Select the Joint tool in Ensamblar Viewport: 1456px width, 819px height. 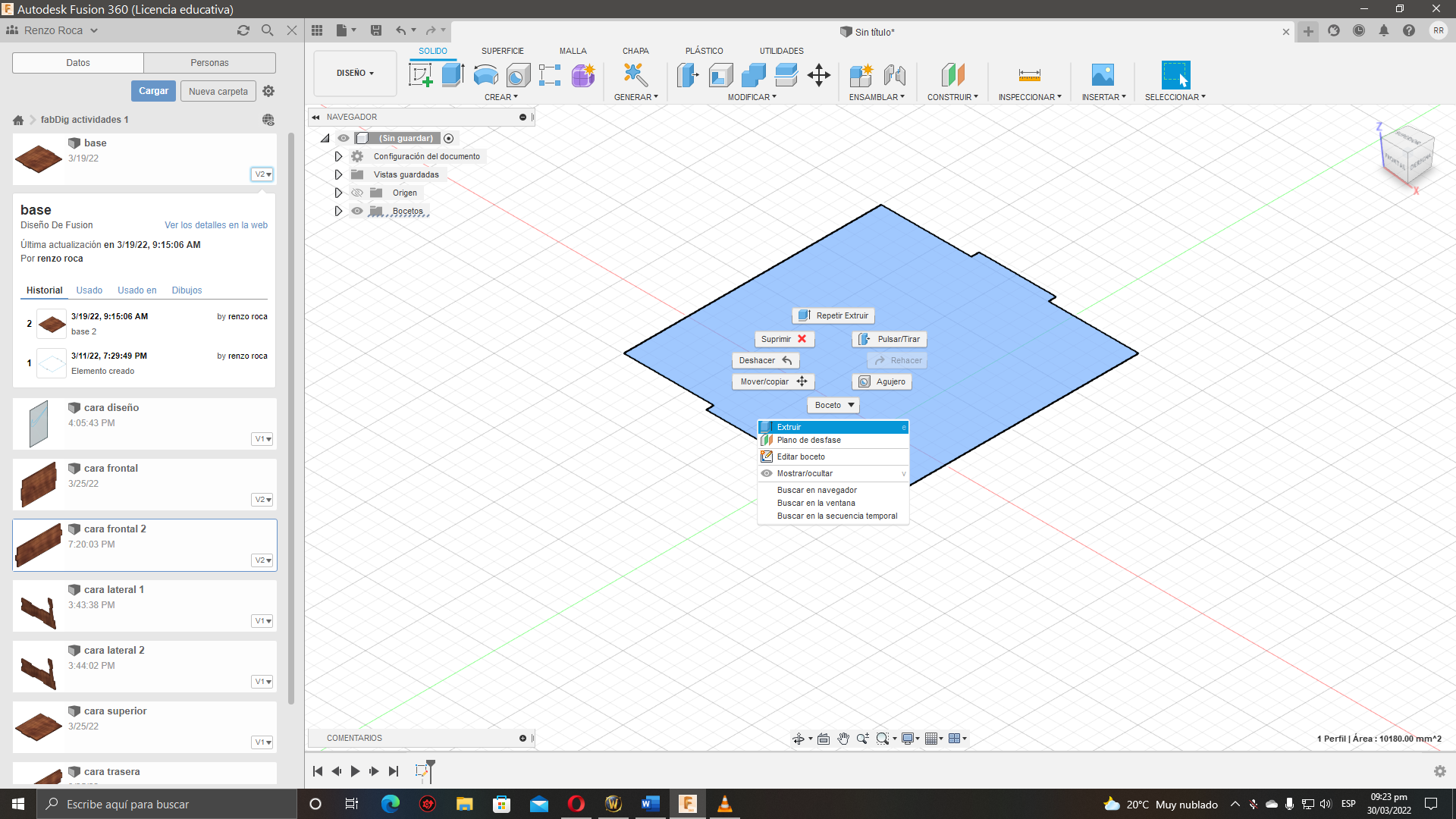pos(895,75)
